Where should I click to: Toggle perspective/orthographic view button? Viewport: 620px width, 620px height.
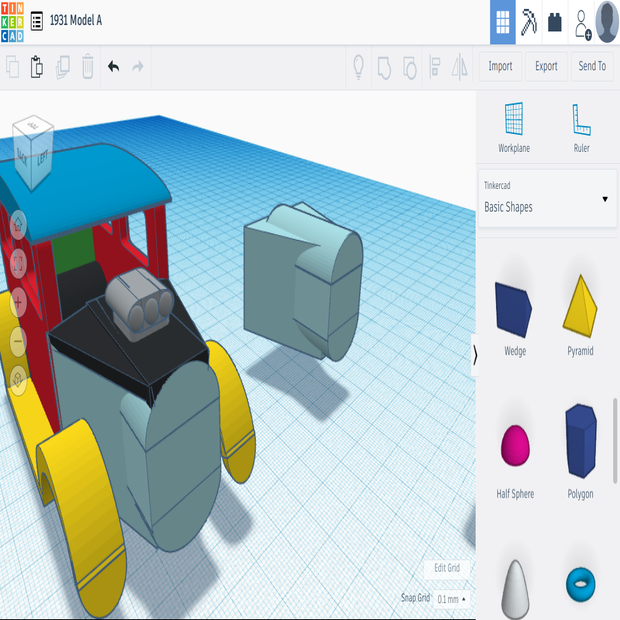[x=18, y=379]
